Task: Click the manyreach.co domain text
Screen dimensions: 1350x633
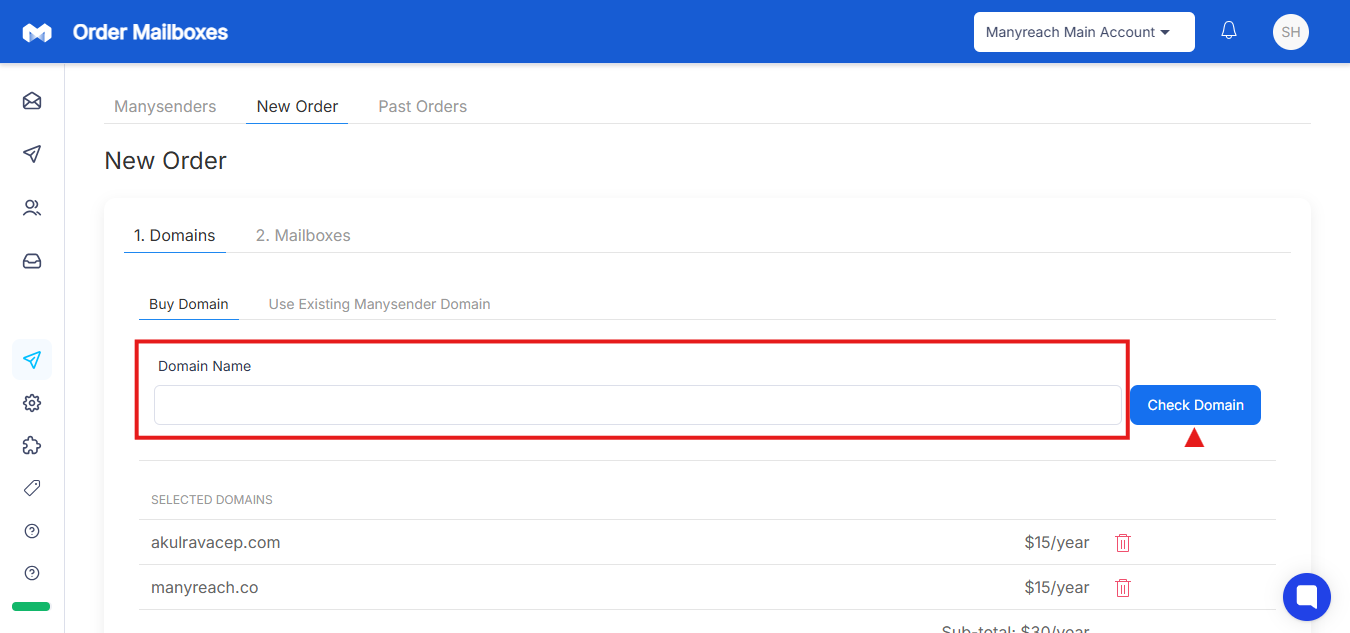Action: click(x=204, y=588)
